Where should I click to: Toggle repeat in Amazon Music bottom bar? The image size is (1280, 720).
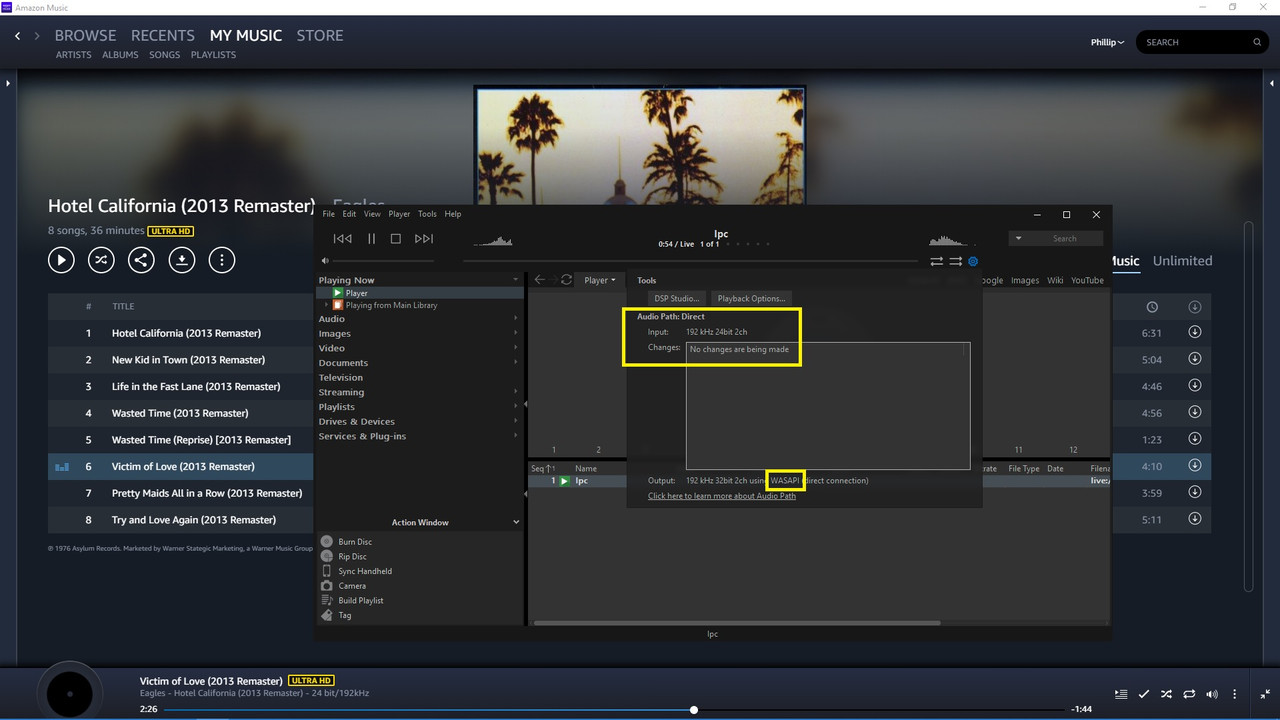(x=1189, y=694)
